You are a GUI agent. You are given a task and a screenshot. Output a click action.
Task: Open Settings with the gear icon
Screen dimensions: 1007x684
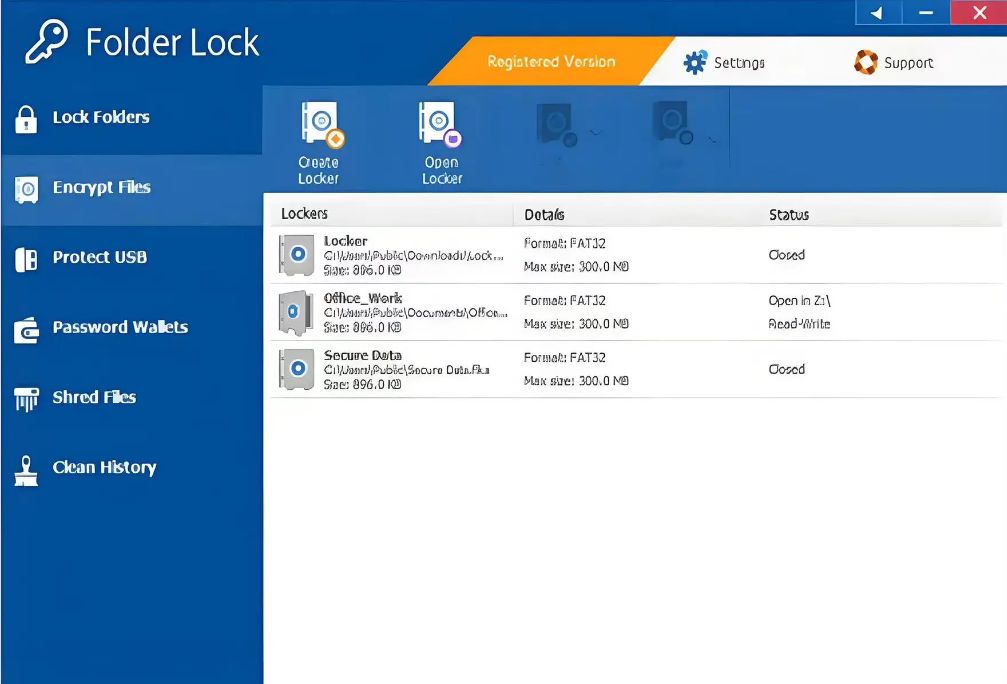(695, 62)
